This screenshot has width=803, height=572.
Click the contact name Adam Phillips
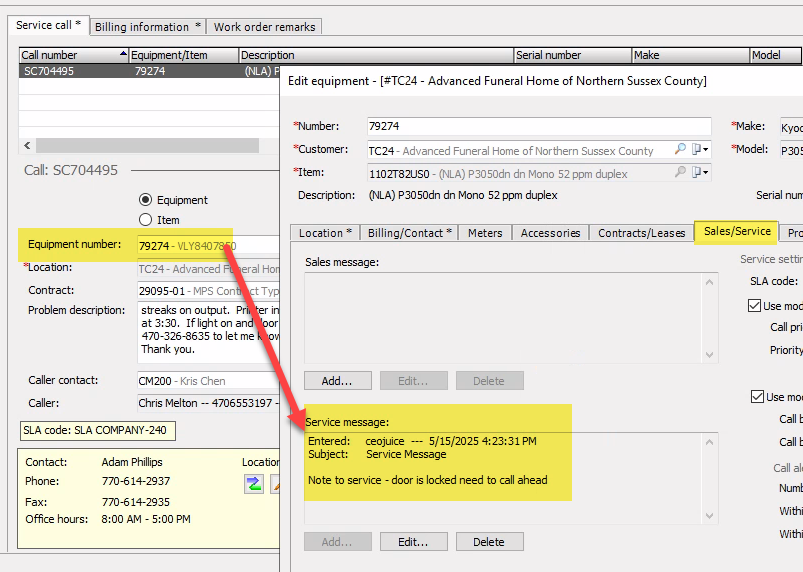(132, 462)
